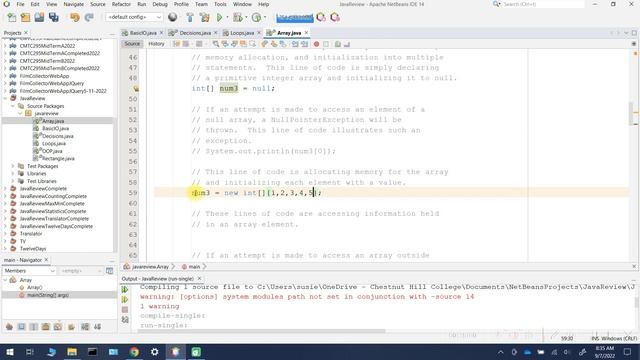Toggle Show Inherited Members in Navigator

click(9, 327)
